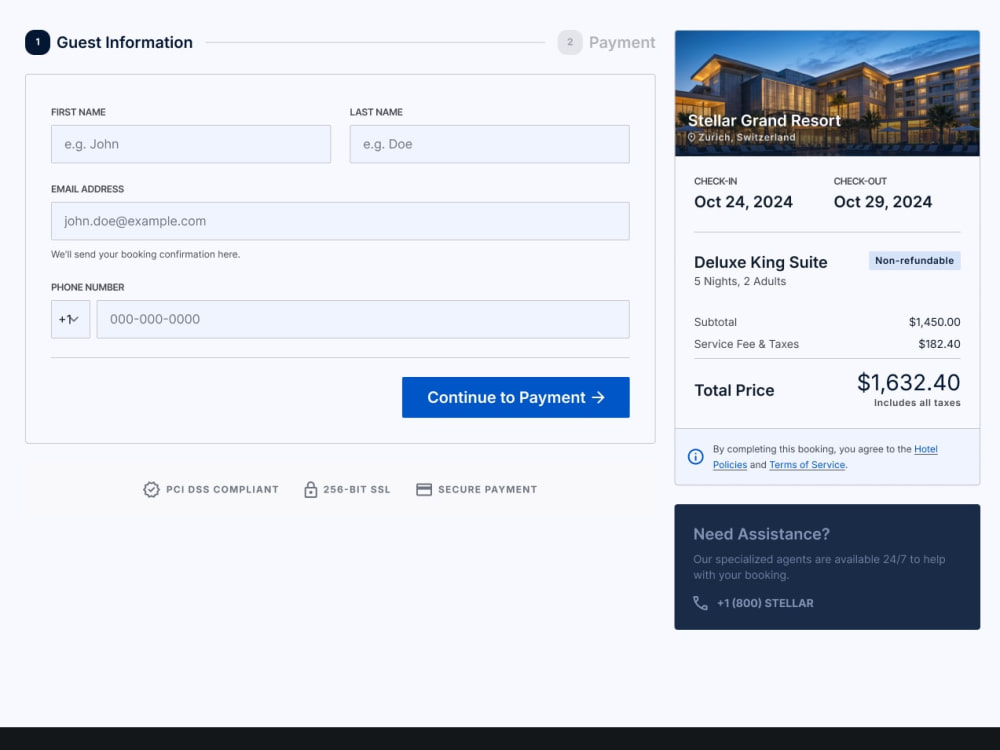Click the secure payment credit card icon
This screenshot has width=1000, height=750.
coord(424,489)
